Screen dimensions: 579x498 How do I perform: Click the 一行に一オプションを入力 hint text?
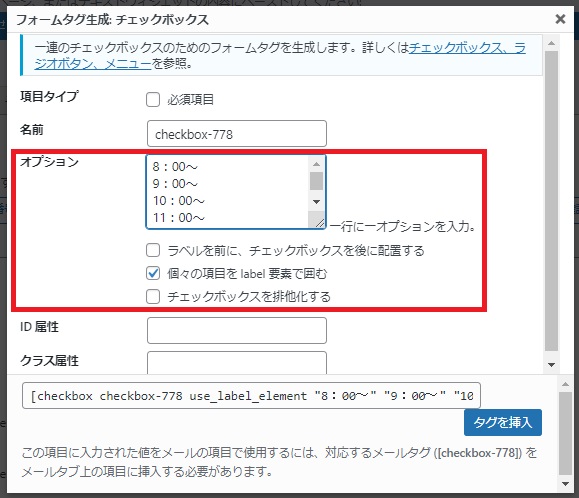tap(402, 226)
